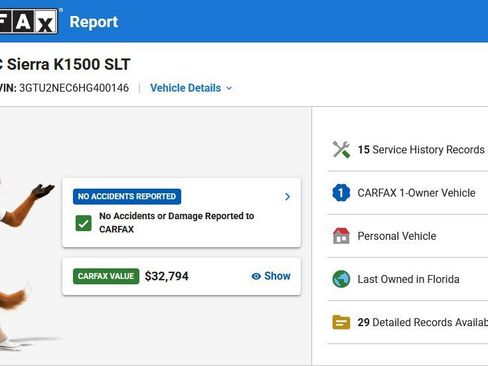Show the CARFAX value details
This screenshot has width=488, height=366.
tap(271, 276)
